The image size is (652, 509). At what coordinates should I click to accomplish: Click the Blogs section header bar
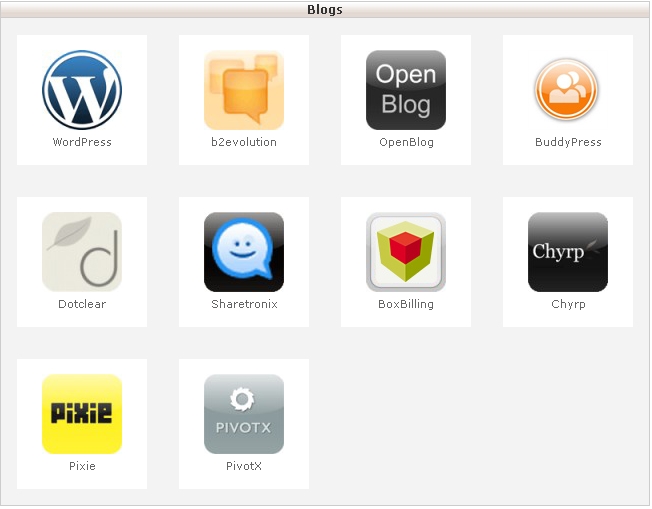click(x=325, y=10)
